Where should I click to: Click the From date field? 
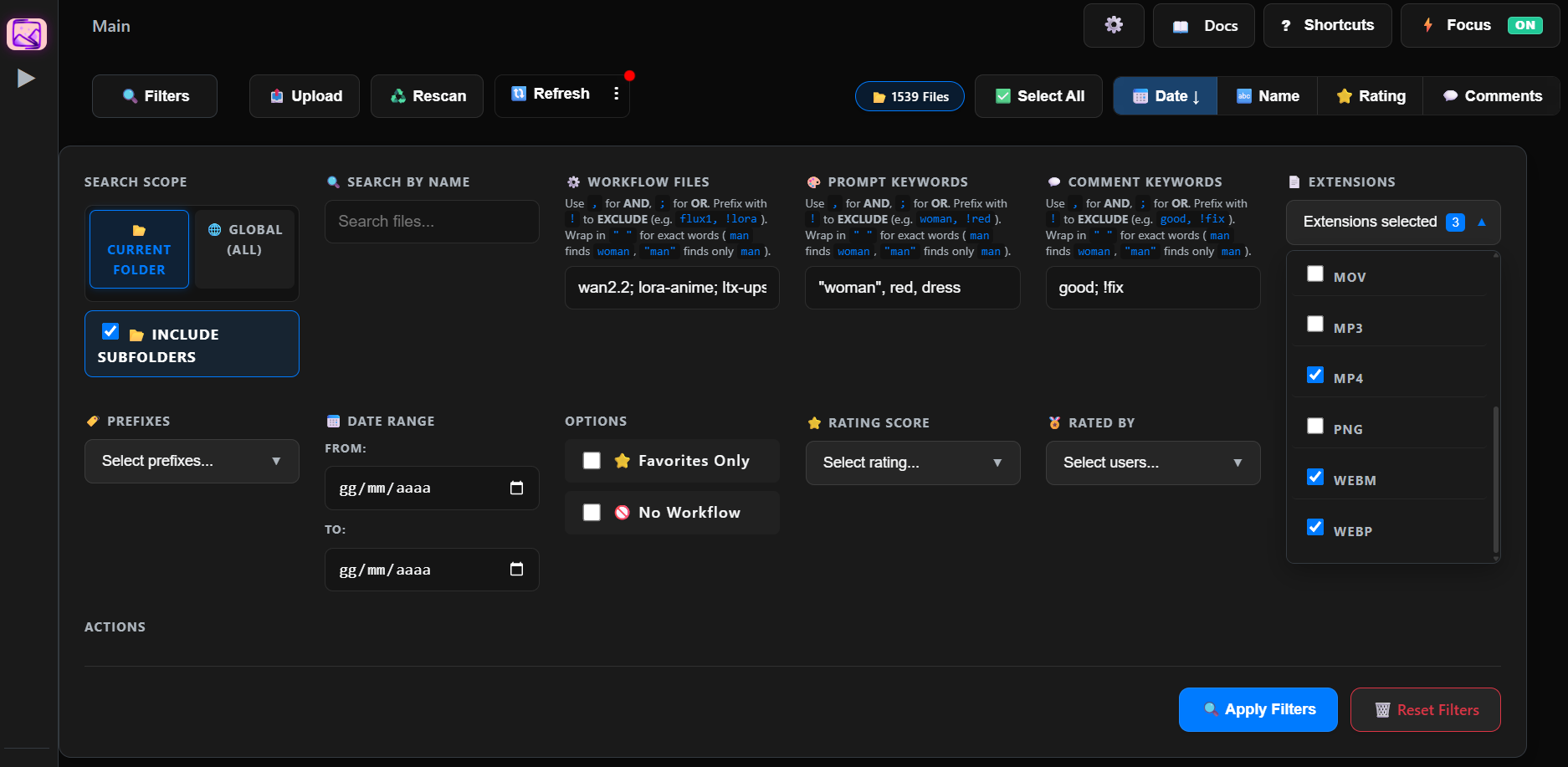point(432,488)
